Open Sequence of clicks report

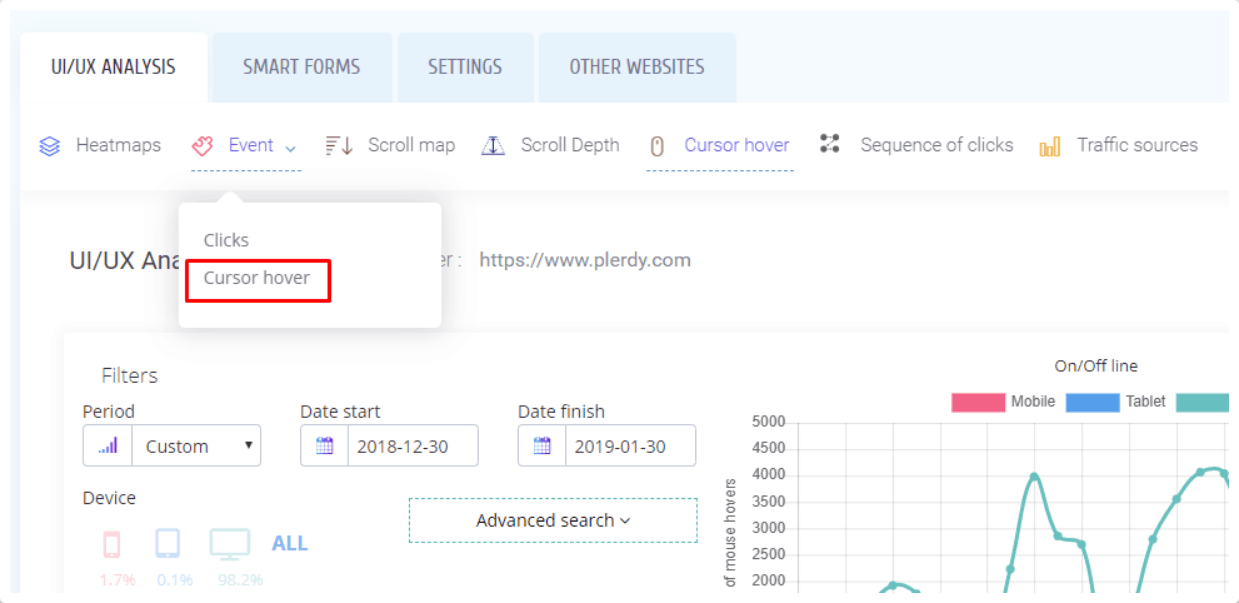(x=937, y=145)
